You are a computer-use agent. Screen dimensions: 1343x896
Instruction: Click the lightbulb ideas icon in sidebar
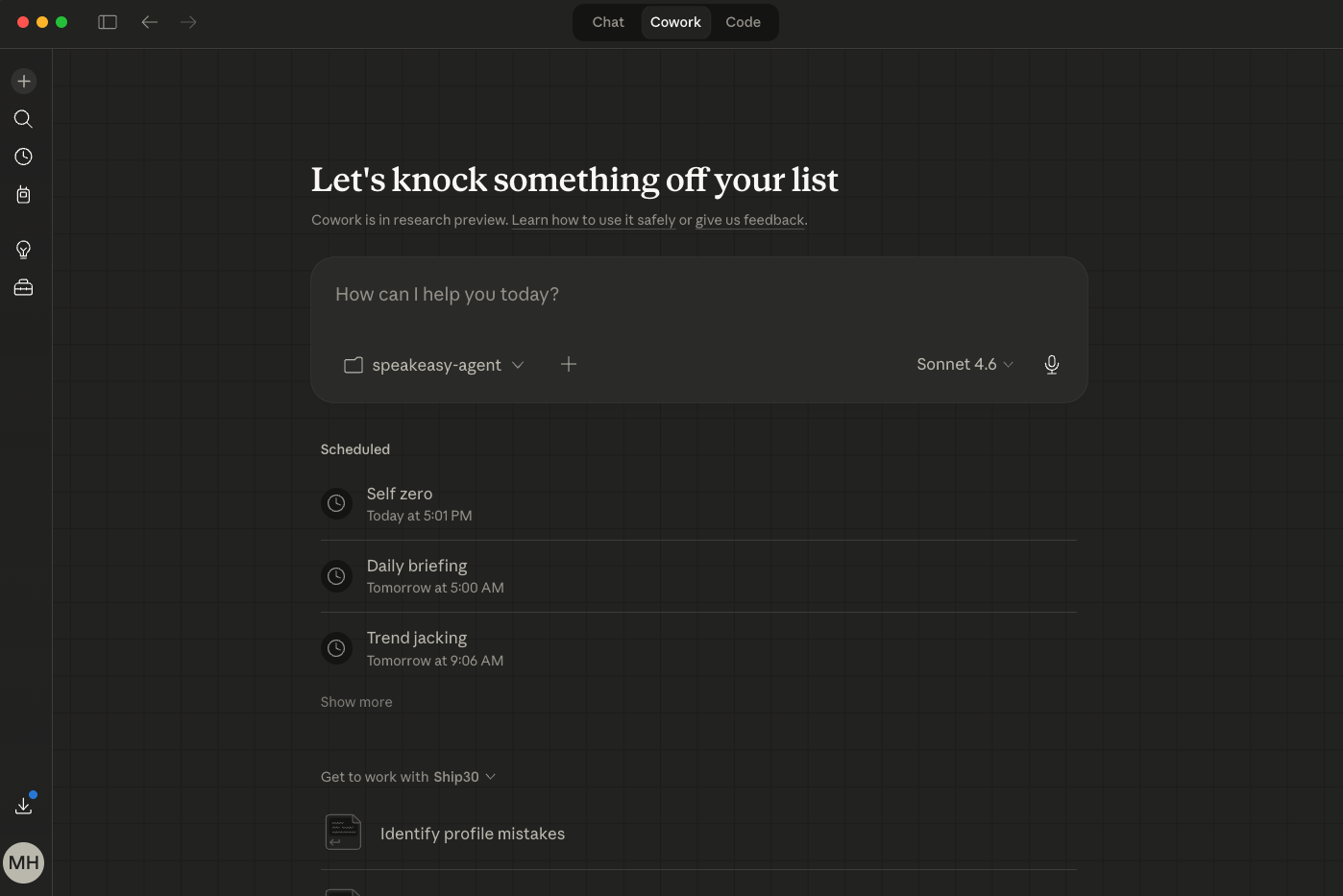[24, 250]
